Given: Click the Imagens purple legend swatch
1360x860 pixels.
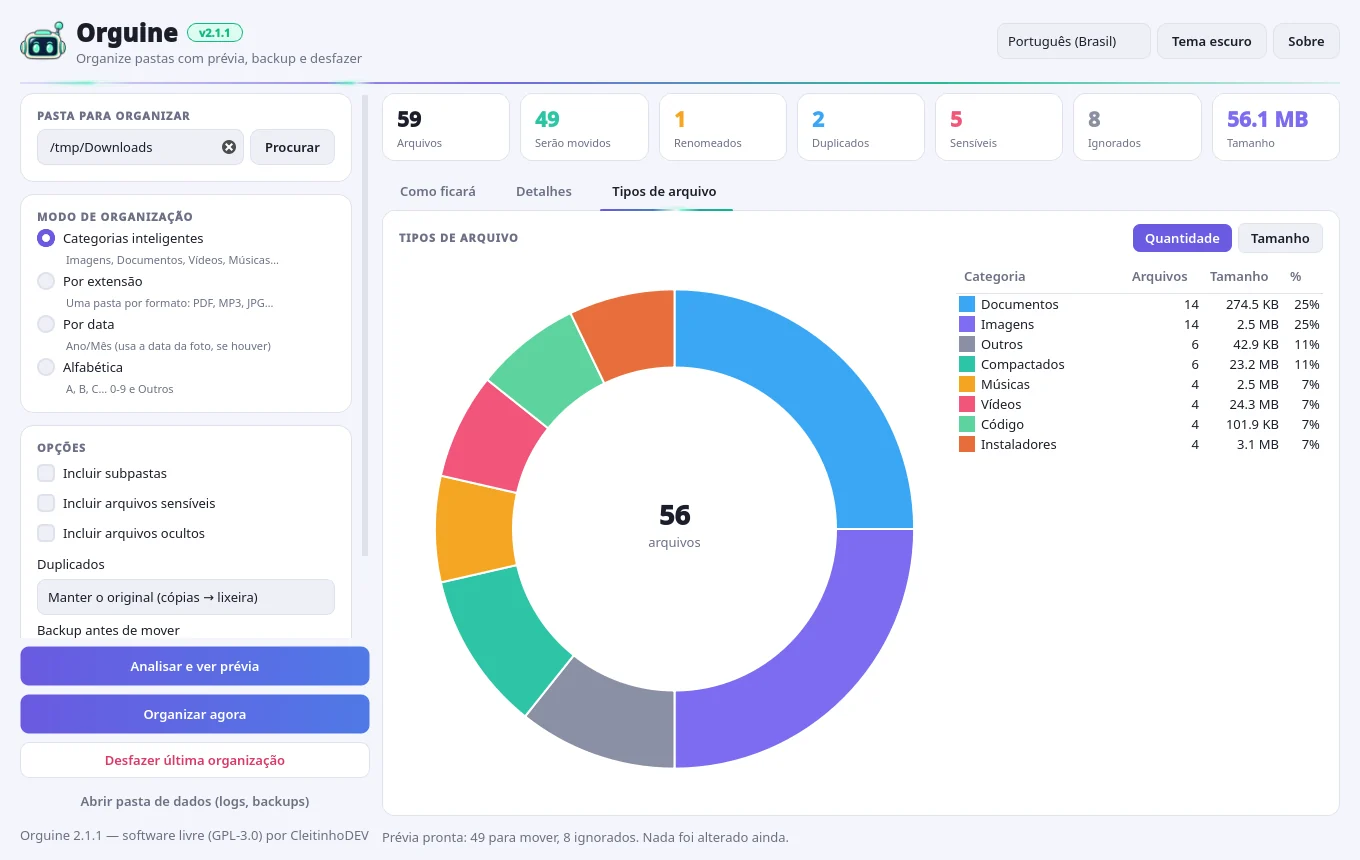Looking at the screenshot, I should pyautogui.click(x=967, y=324).
